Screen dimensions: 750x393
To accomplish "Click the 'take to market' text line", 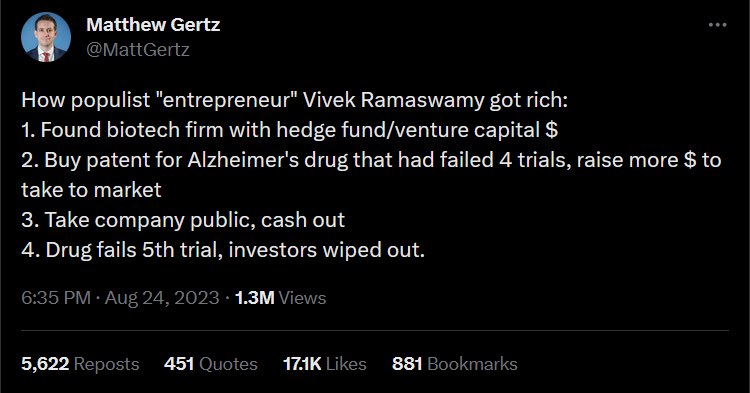I will click(x=91, y=190).
